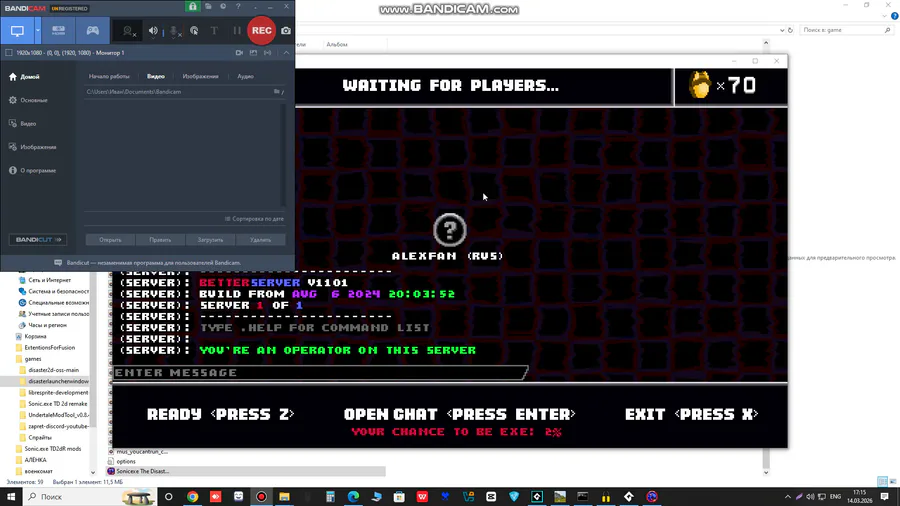Open Google Chrome from the taskbar
Image resolution: width=900 pixels, height=506 pixels.
(x=192, y=497)
